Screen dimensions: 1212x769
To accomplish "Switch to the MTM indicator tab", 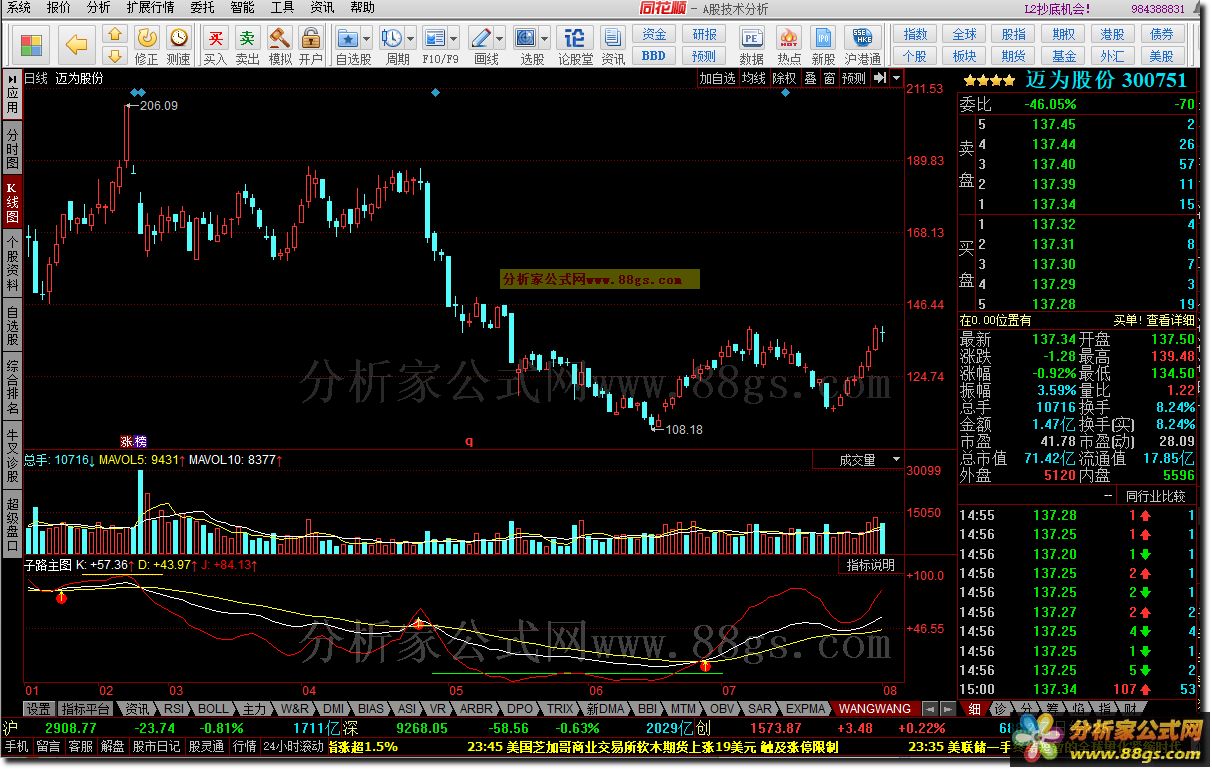I will 683,708.
